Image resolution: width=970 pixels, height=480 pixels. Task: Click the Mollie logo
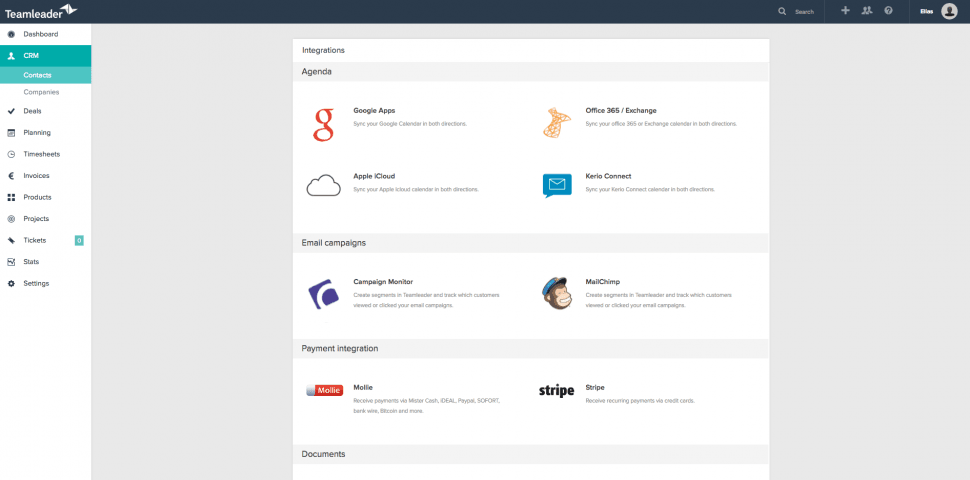325,390
